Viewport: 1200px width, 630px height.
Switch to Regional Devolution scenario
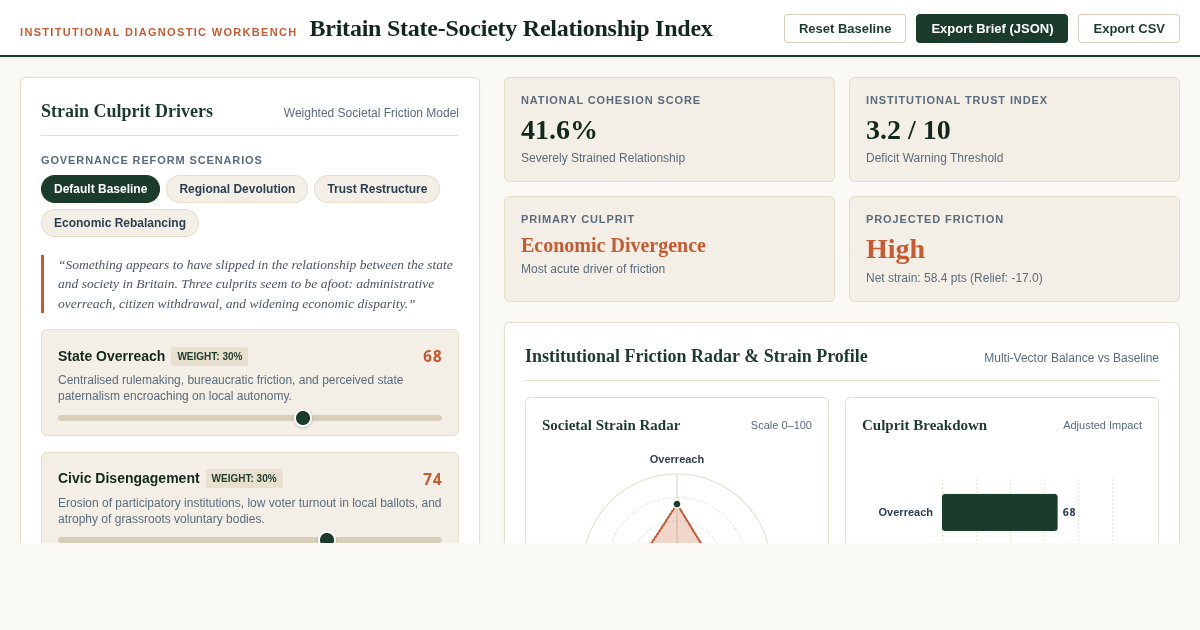coord(237,189)
